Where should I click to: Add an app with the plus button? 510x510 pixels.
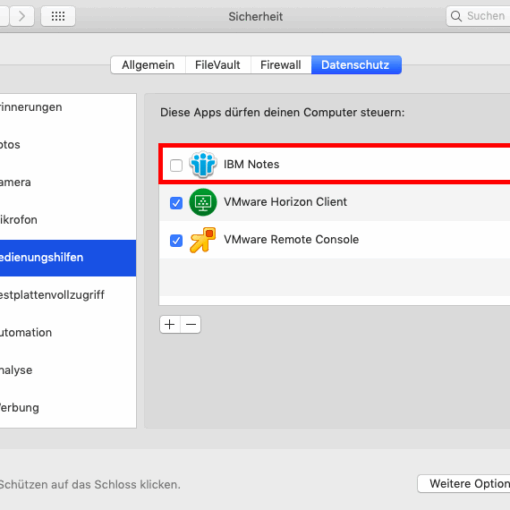(x=170, y=324)
